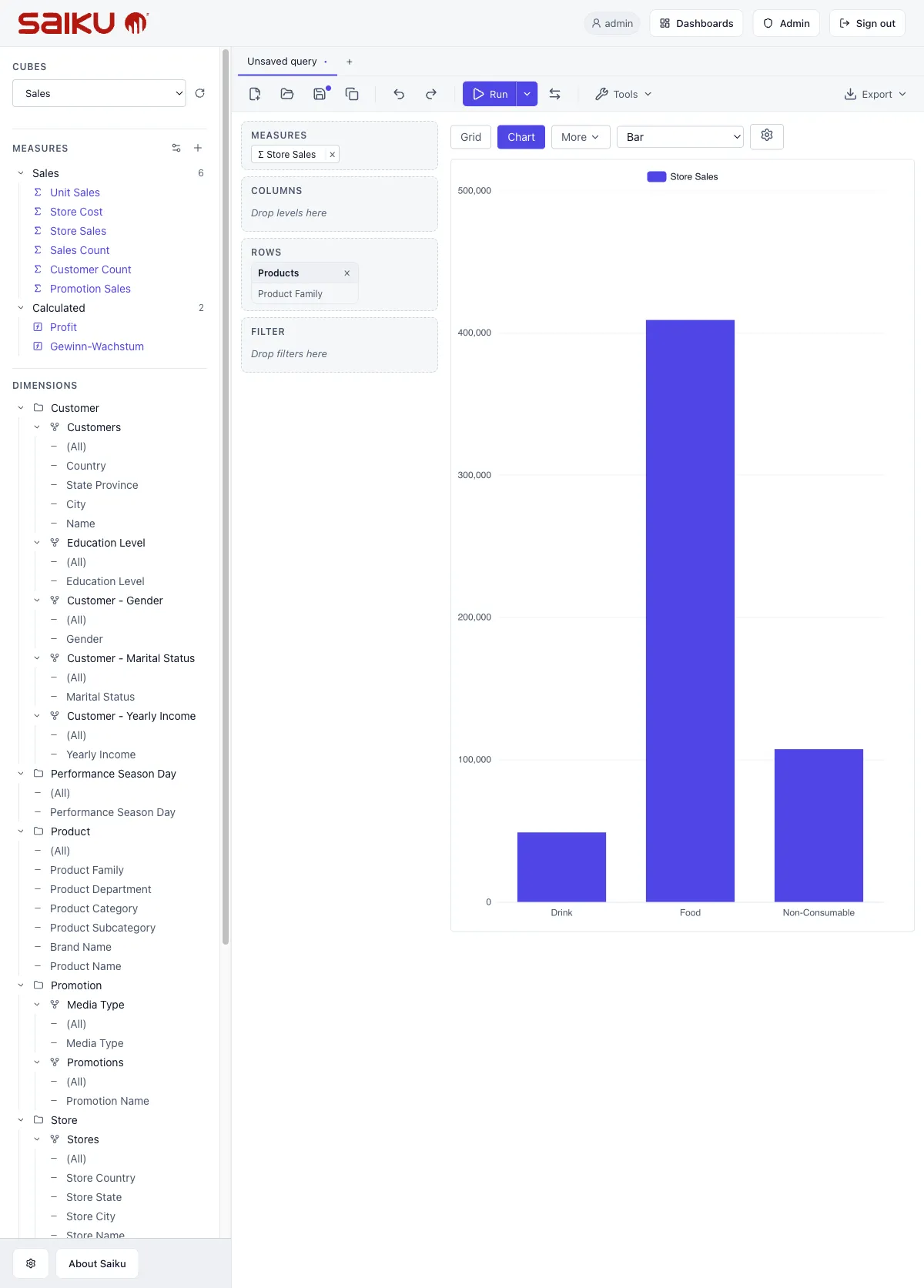Remove Products from rows
The height and width of the screenshot is (1288, 924).
pyautogui.click(x=346, y=273)
